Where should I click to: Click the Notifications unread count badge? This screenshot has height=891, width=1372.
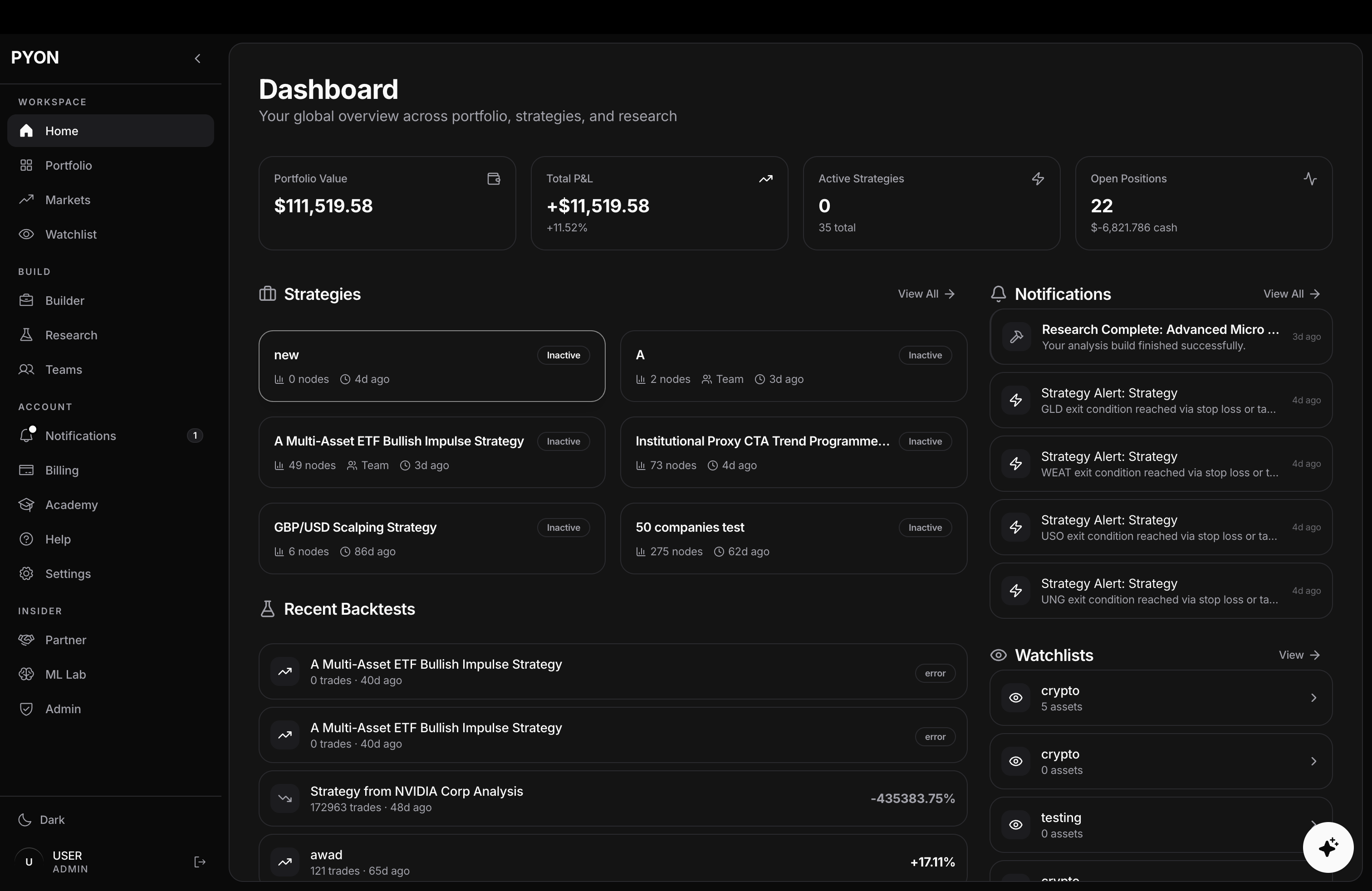pyautogui.click(x=195, y=436)
